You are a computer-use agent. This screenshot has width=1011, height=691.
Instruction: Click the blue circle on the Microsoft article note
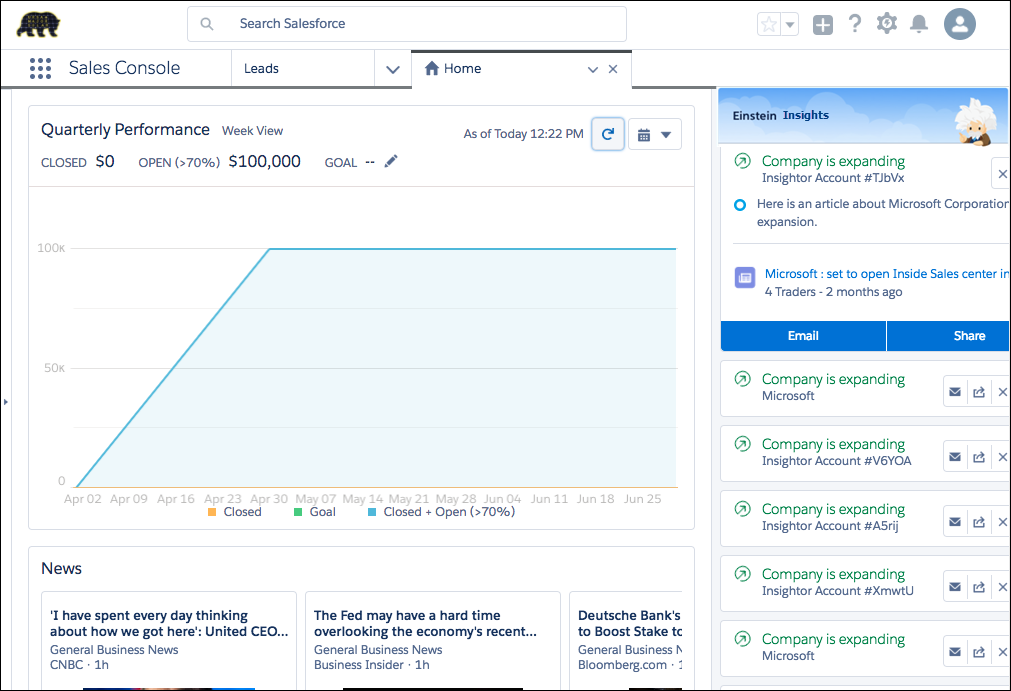[x=740, y=205]
